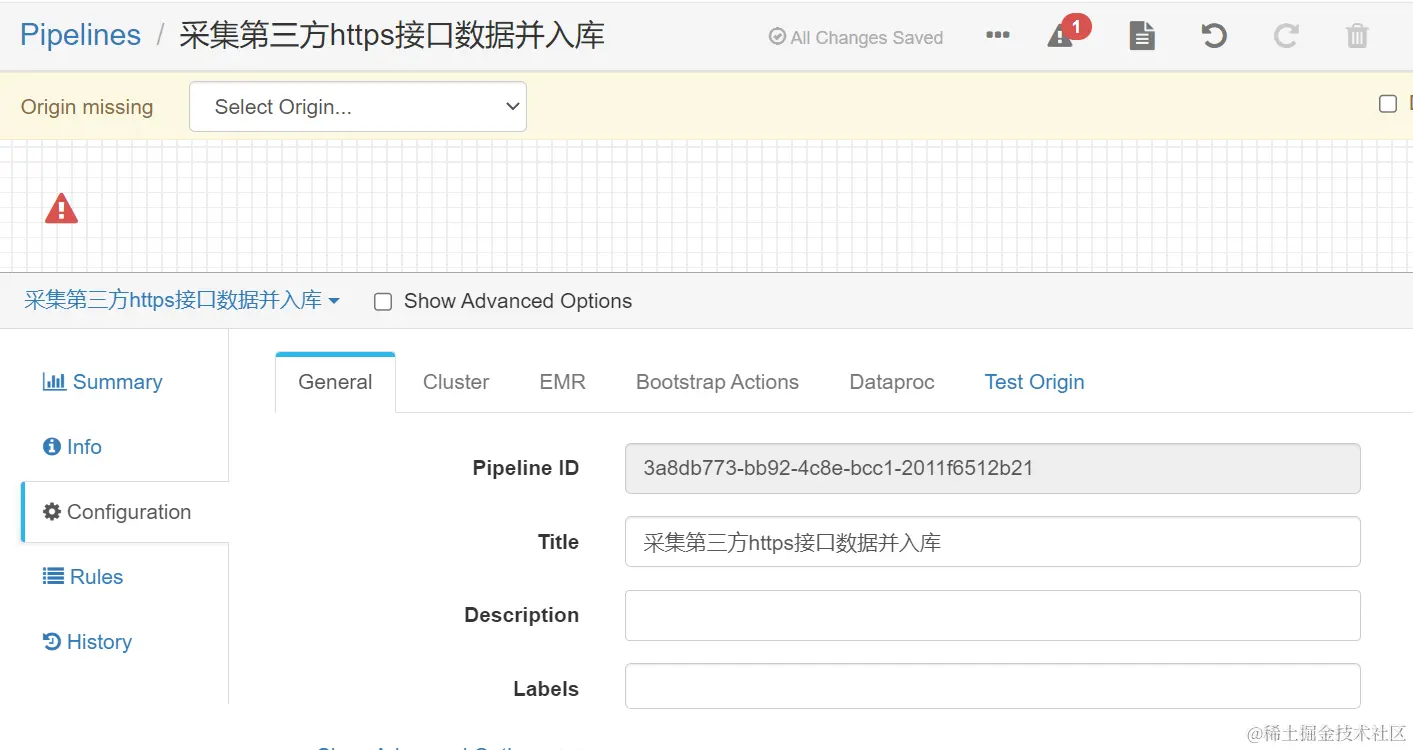
Task: Open the History sidebar section
Action: (x=87, y=642)
